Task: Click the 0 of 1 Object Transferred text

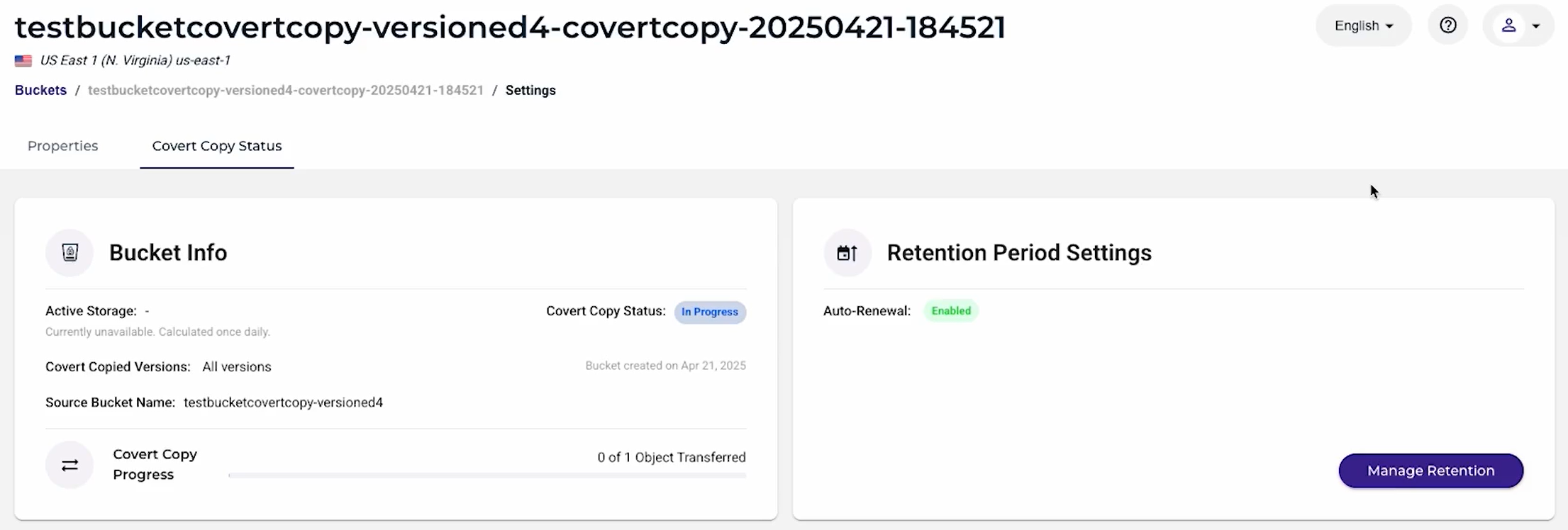Action: click(x=671, y=458)
